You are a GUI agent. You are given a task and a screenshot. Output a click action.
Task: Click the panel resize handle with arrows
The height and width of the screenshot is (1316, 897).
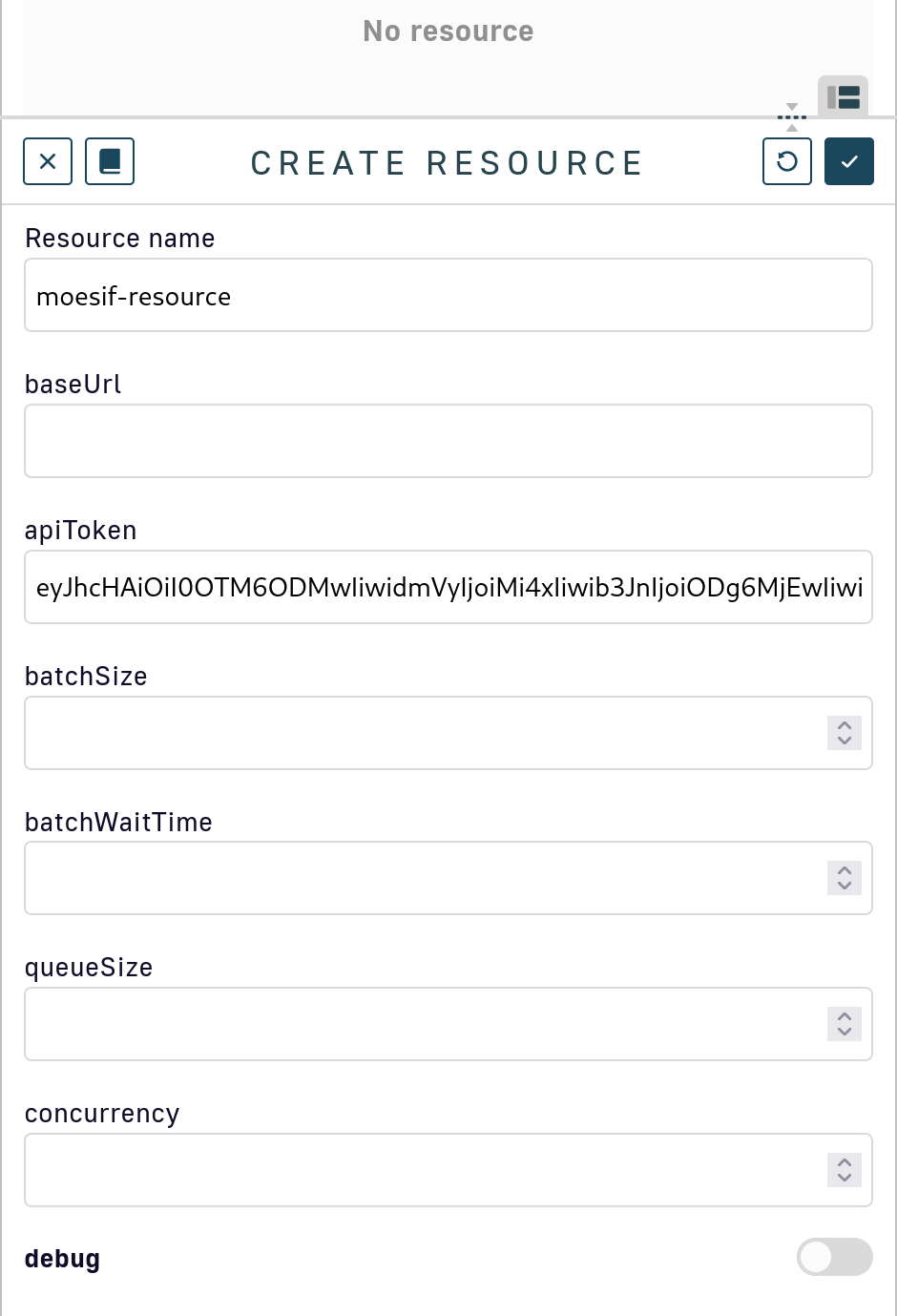(792, 117)
